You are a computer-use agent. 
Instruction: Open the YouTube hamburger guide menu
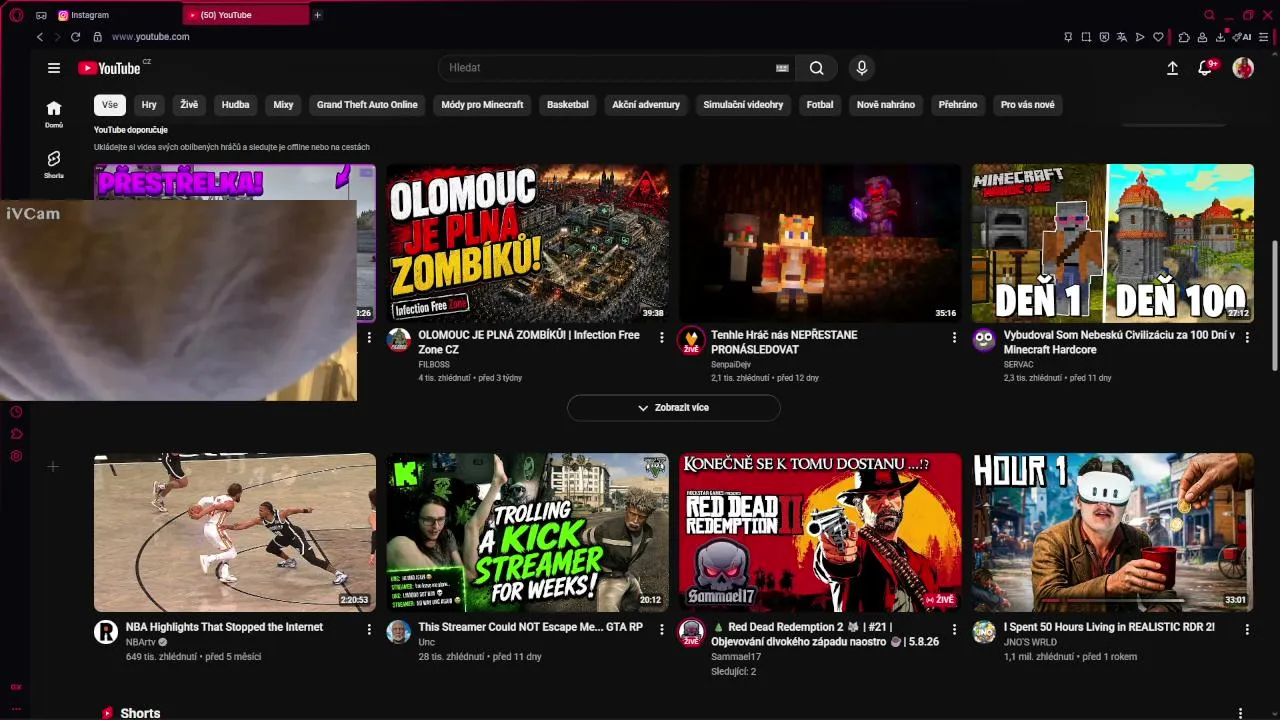point(54,68)
